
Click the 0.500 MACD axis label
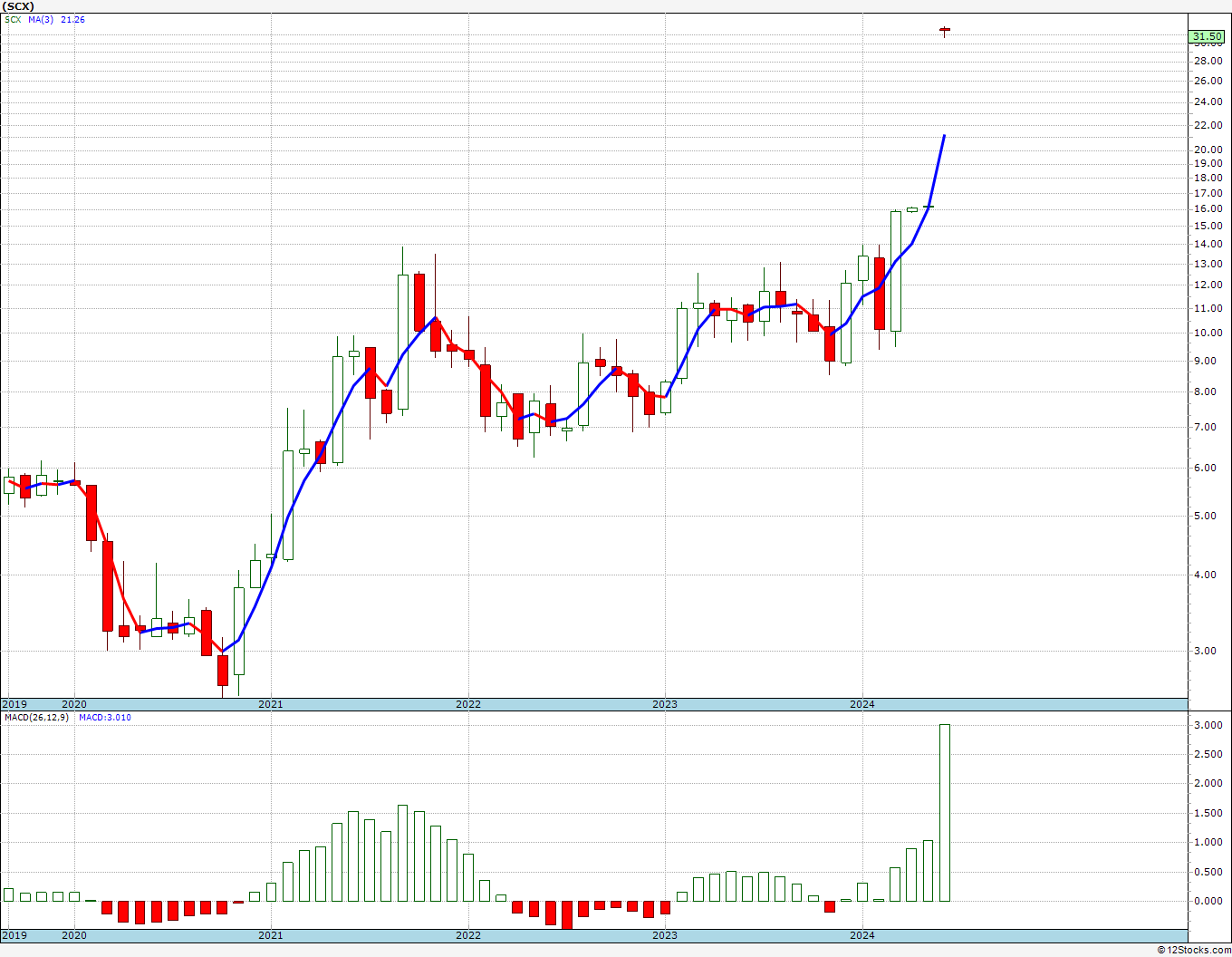[1208, 873]
